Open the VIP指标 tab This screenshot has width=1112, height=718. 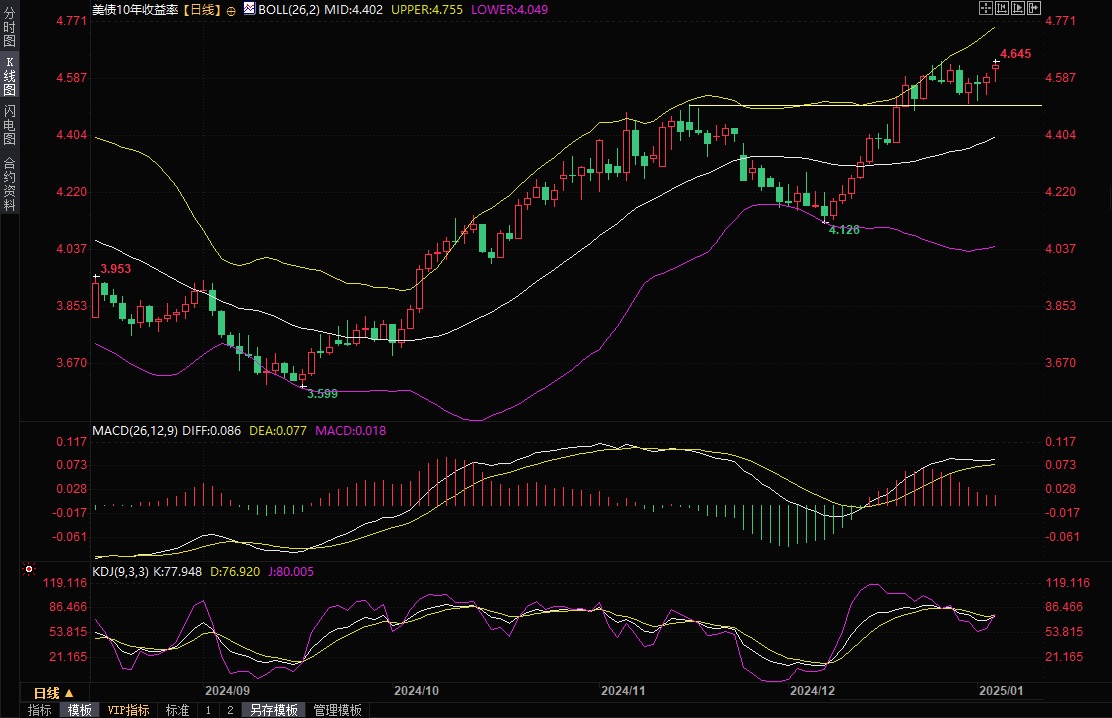coord(129,710)
